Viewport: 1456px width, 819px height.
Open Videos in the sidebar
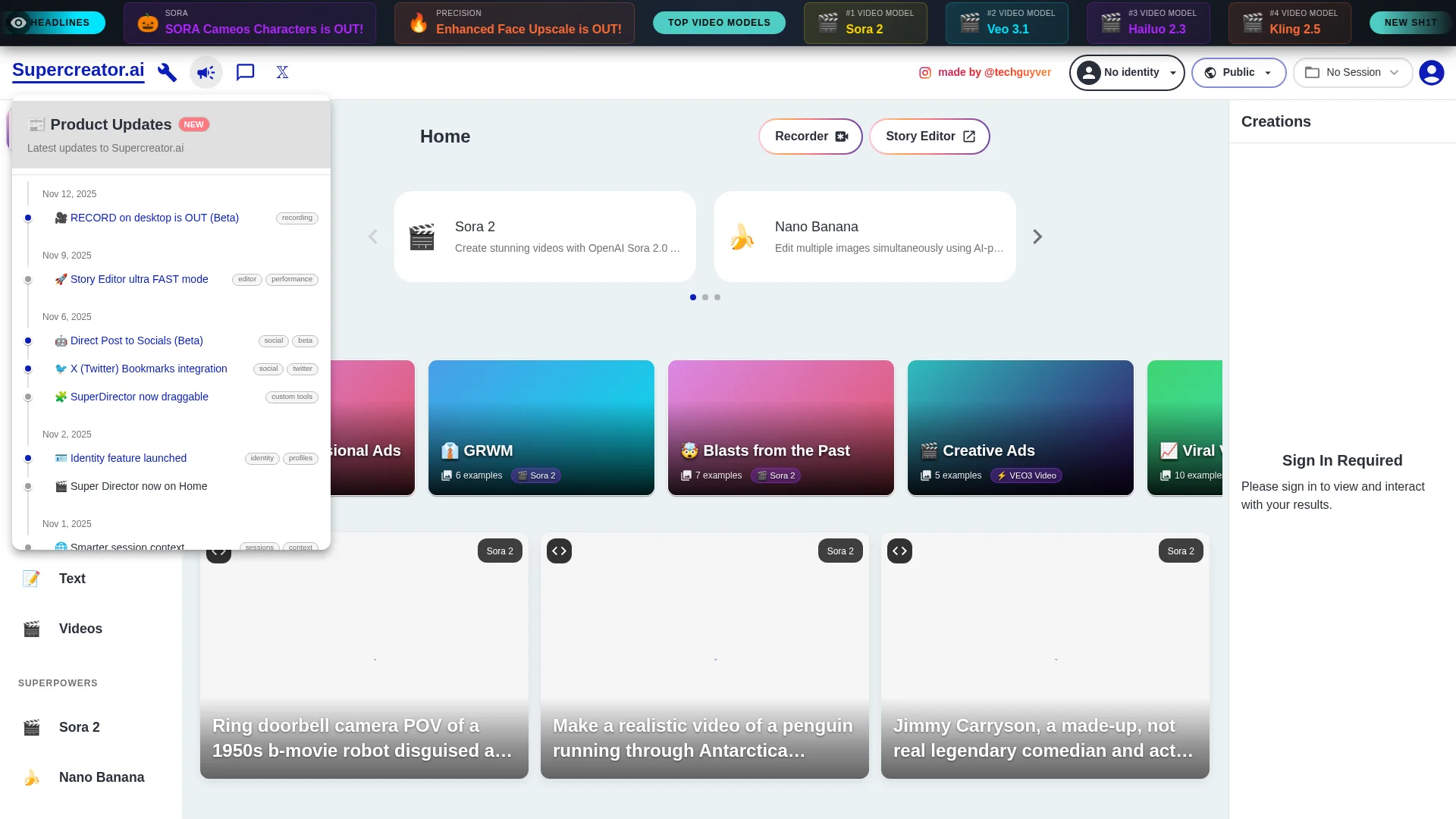[80, 629]
